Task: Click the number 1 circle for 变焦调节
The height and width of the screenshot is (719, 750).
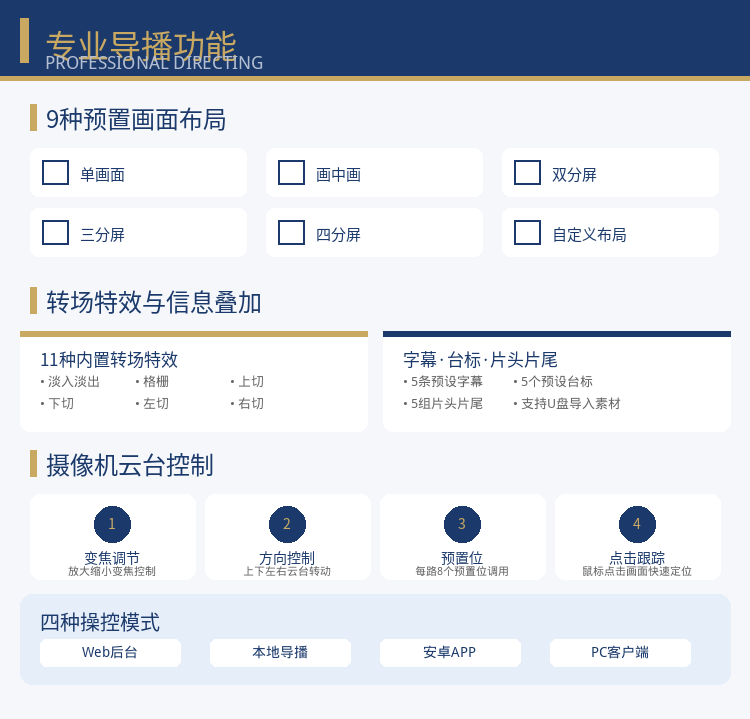Action: pyautogui.click(x=112, y=524)
